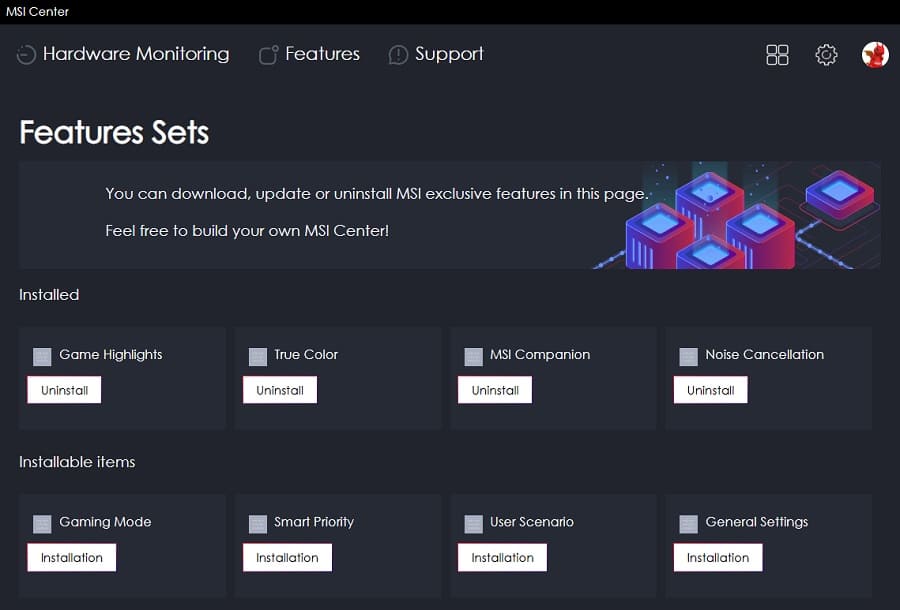Open the grid apps view icon
Viewport: 900px width, 610px height.
[777, 55]
